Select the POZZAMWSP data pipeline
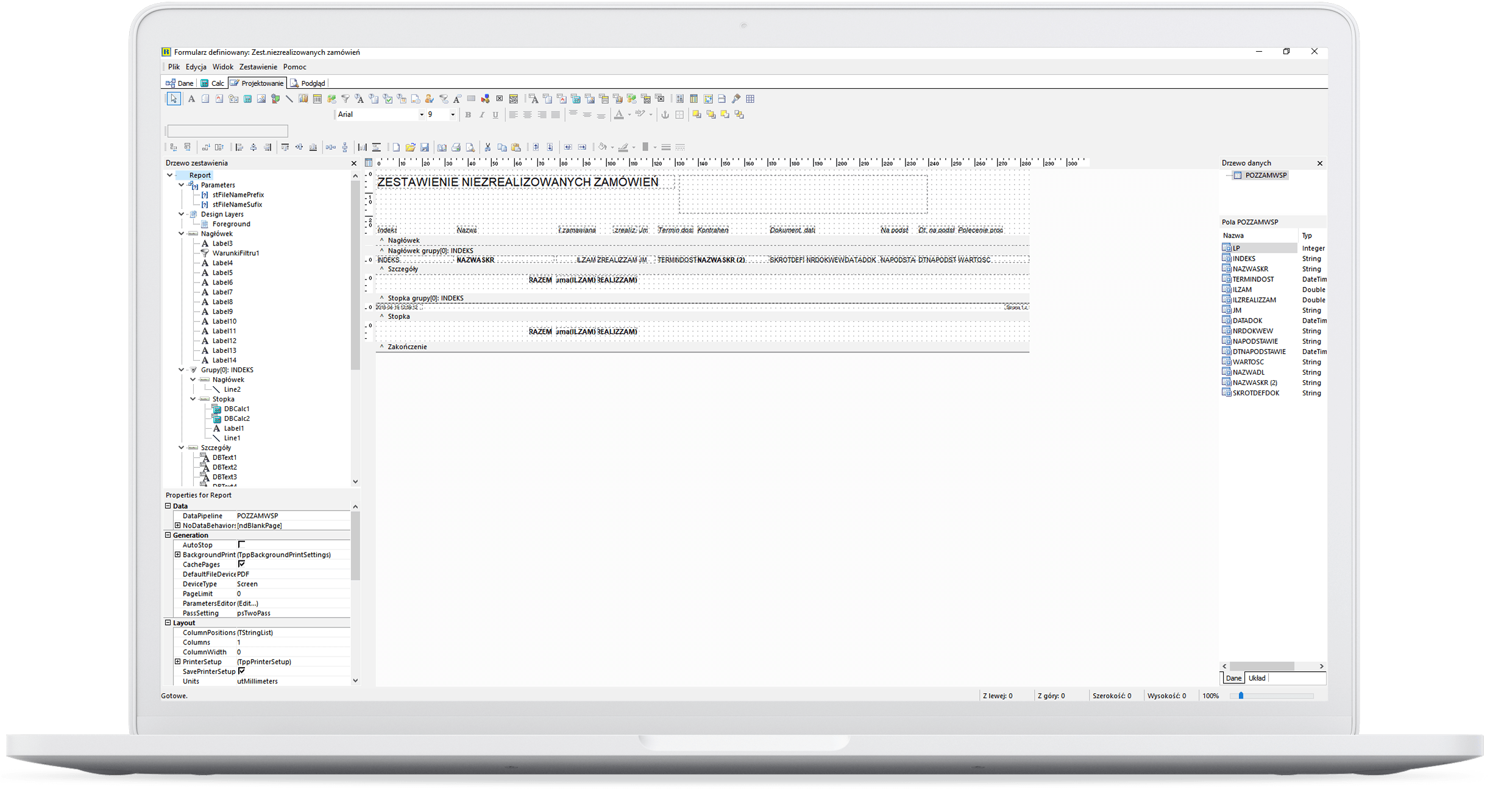This screenshot has height=812, width=1493. click(x=1265, y=175)
